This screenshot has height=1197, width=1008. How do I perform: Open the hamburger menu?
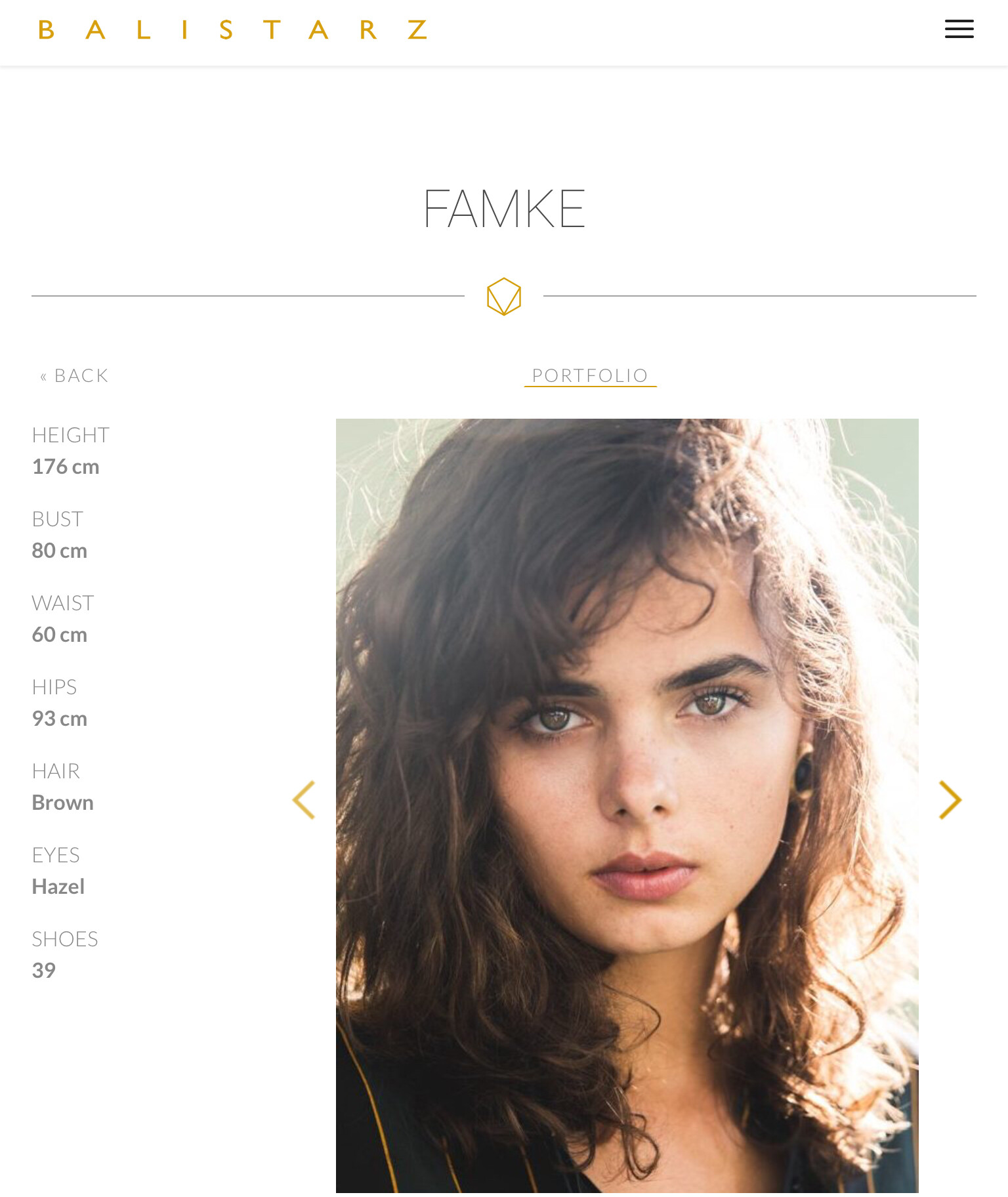click(959, 29)
